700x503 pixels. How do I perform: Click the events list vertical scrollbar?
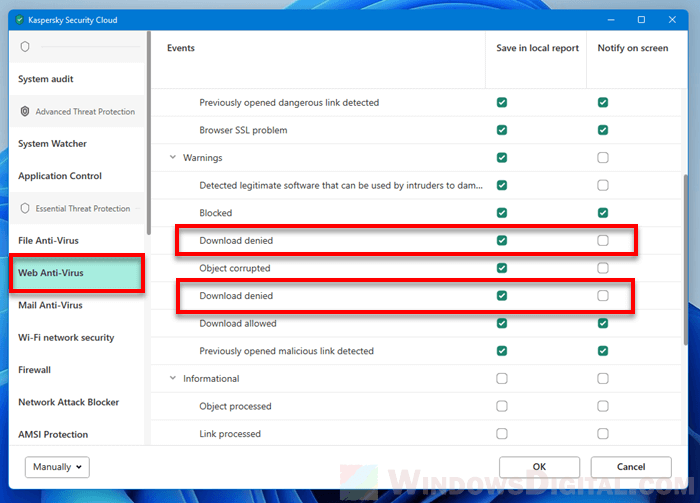[x=686, y=259]
